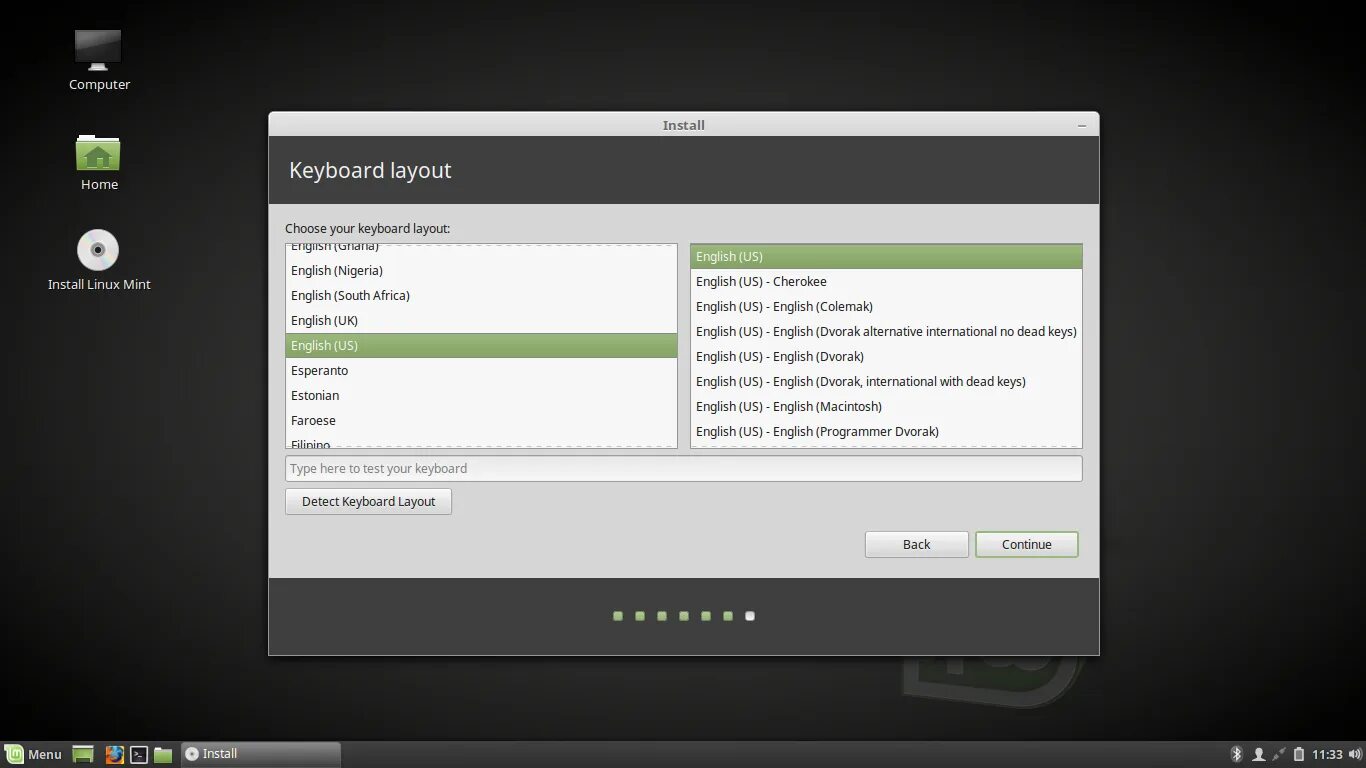Choose English (US) - English (Macintosh) variant

click(886, 406)
